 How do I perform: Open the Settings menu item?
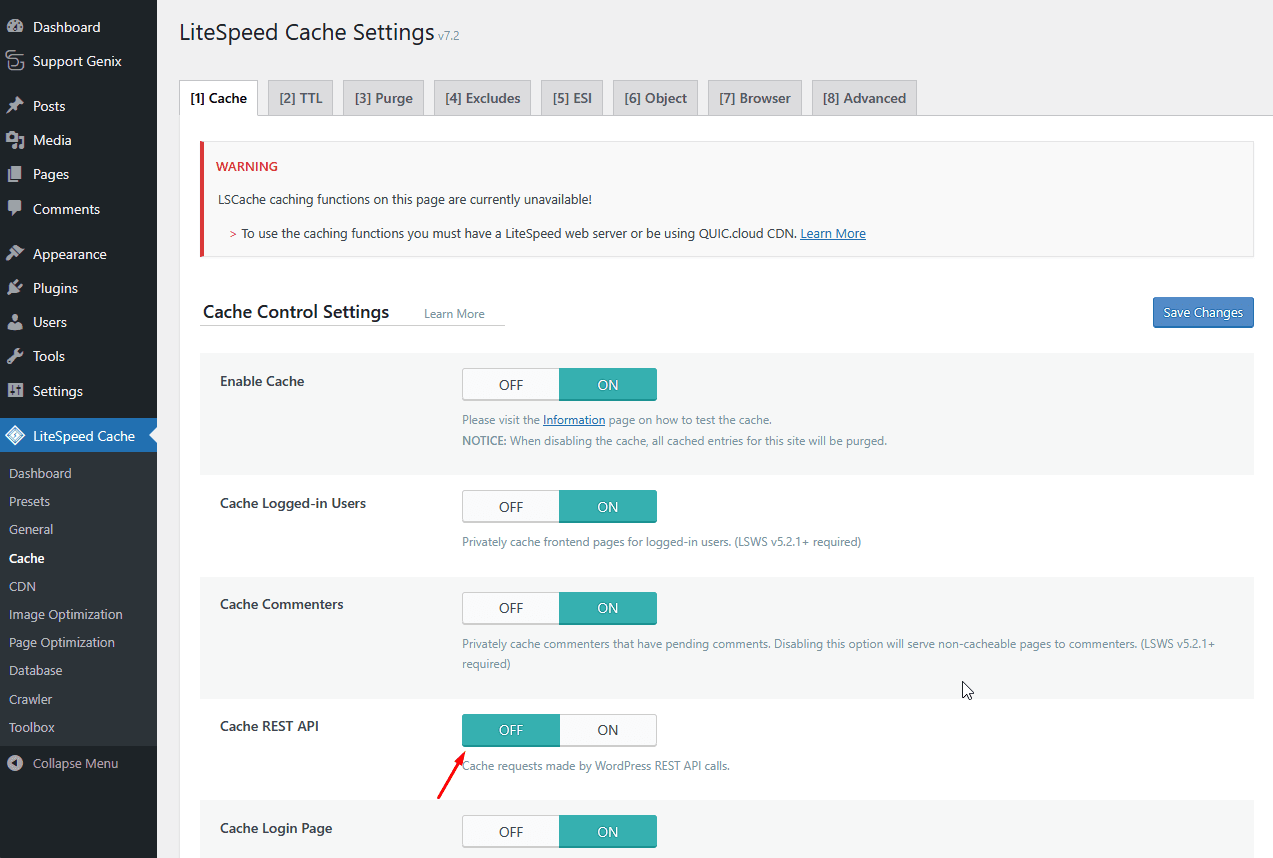click(78, 391)
